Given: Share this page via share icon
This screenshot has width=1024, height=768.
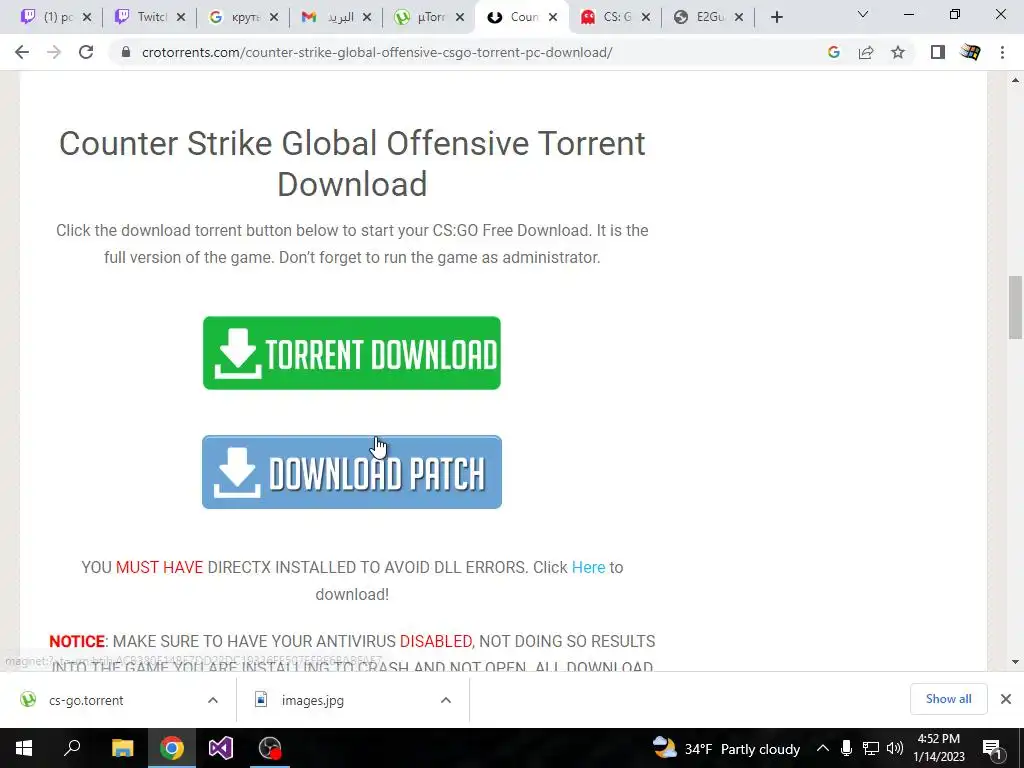Looking at the screenshot, I should point(866,52).
